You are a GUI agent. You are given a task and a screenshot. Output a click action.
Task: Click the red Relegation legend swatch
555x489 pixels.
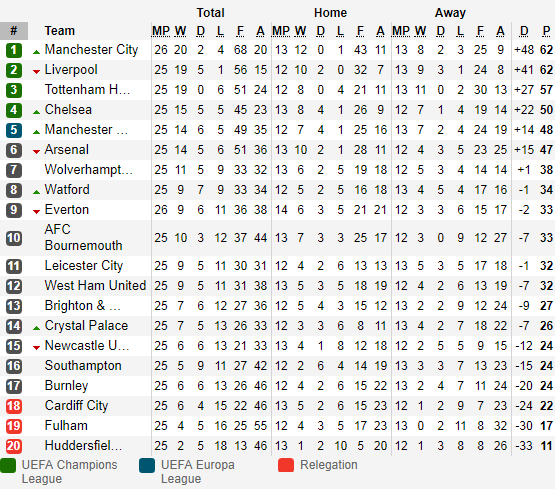[x=286, y=465]
